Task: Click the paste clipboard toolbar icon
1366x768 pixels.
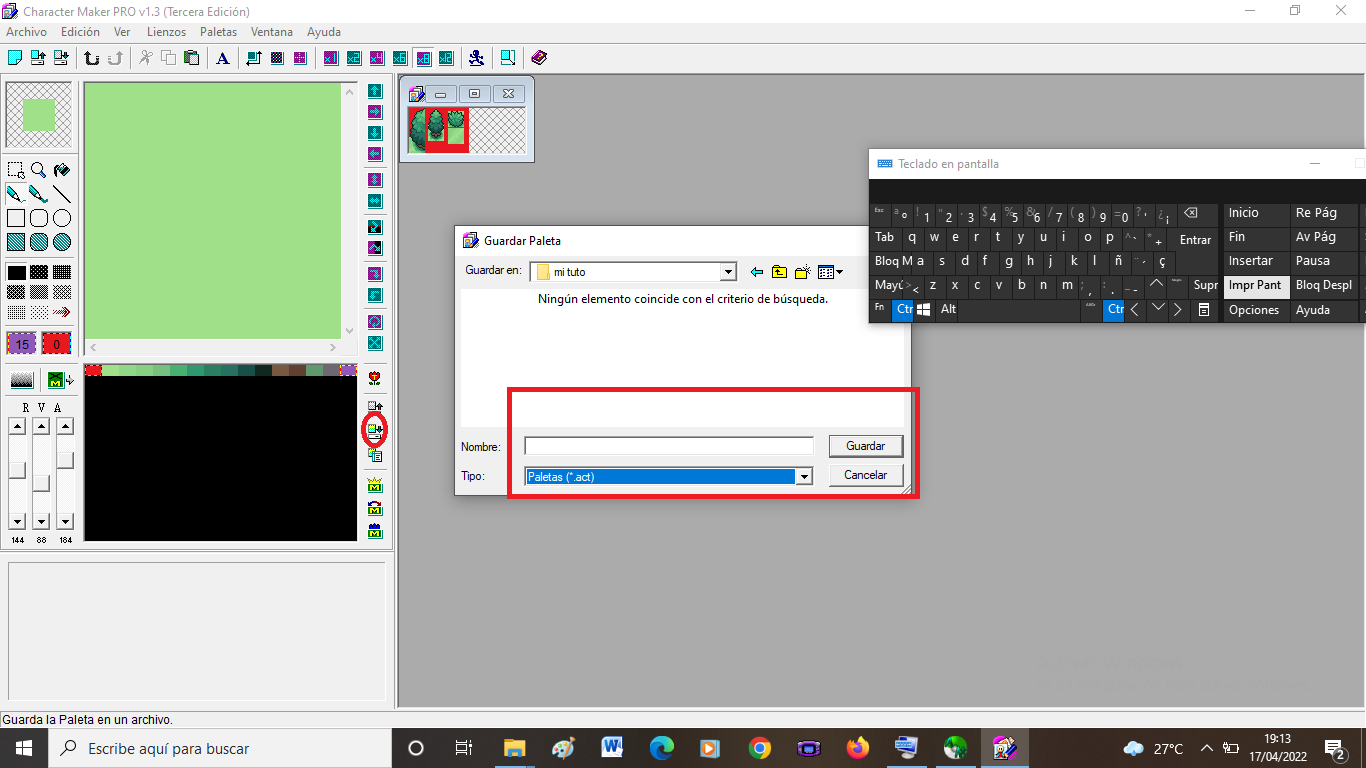Action: point(191,58)
